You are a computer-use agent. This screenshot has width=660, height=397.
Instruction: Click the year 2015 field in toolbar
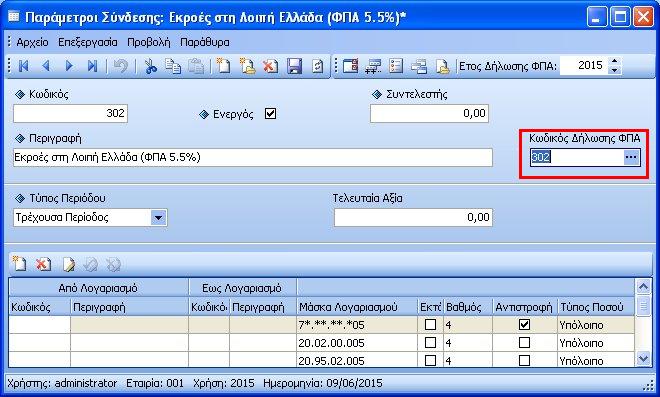tap(584, 66)
